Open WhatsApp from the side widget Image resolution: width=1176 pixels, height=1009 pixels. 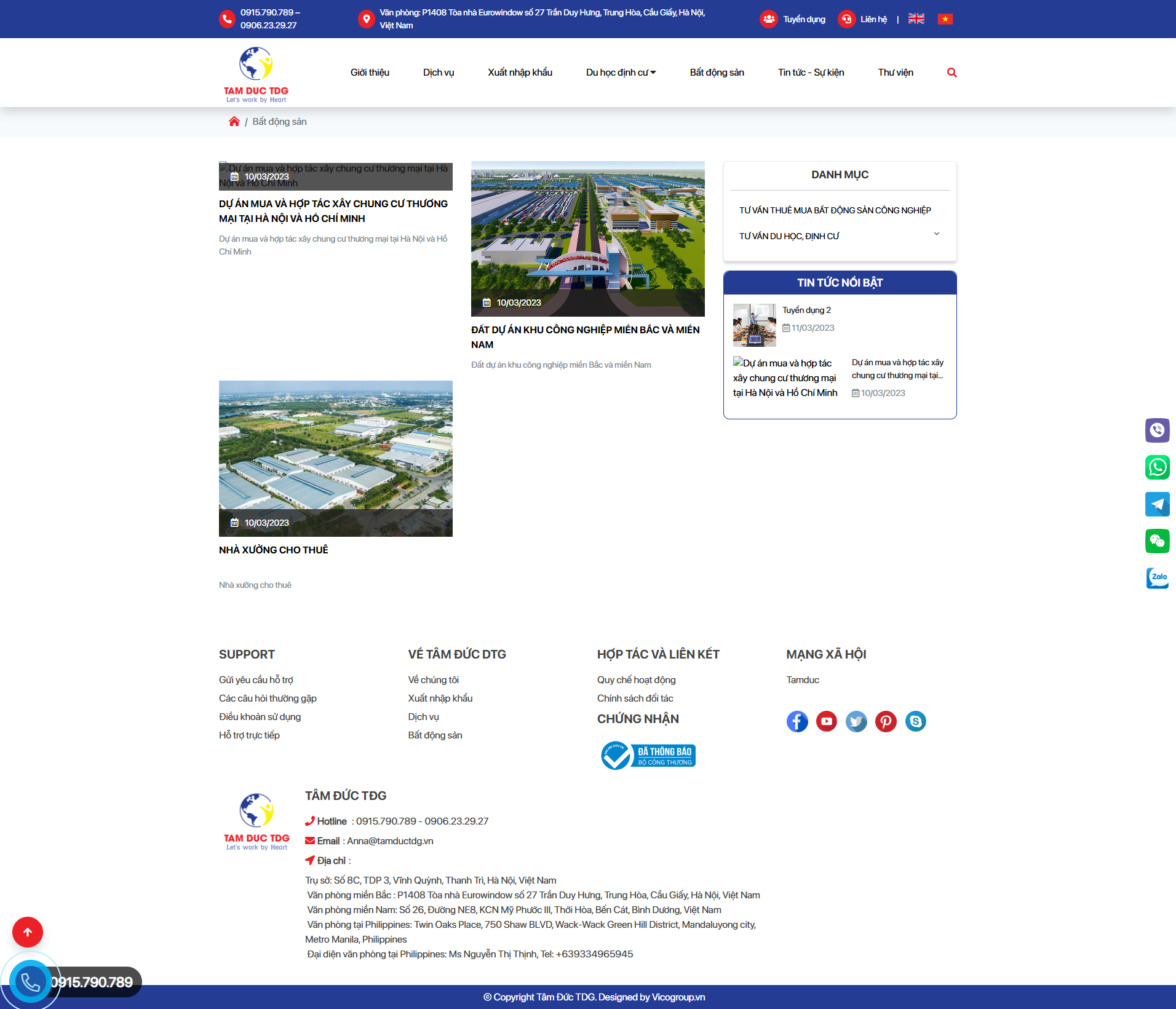pyautogui.click(x=1156, y=467)
